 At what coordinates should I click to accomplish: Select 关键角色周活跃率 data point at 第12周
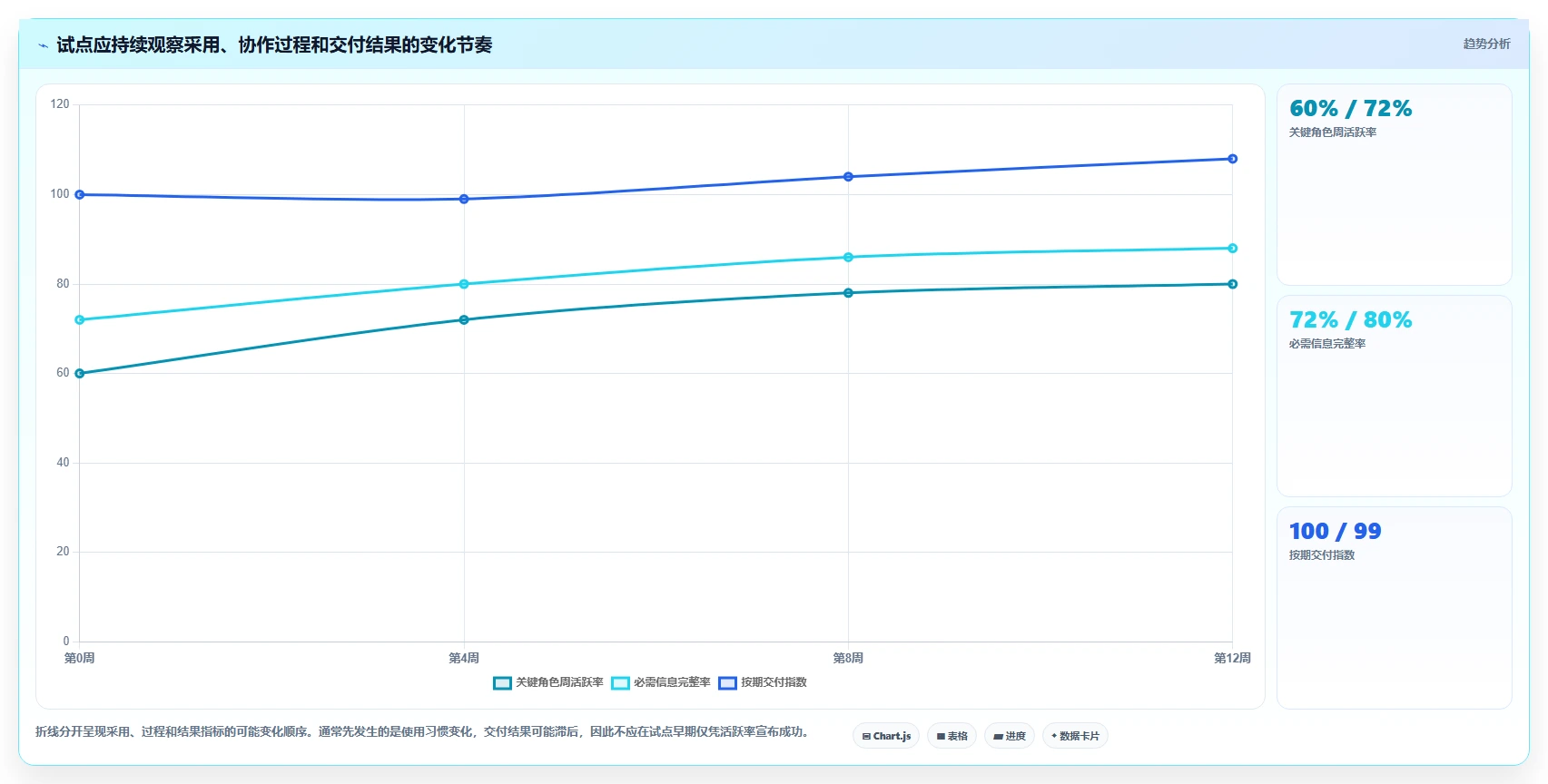click(x=1232, y=284)
